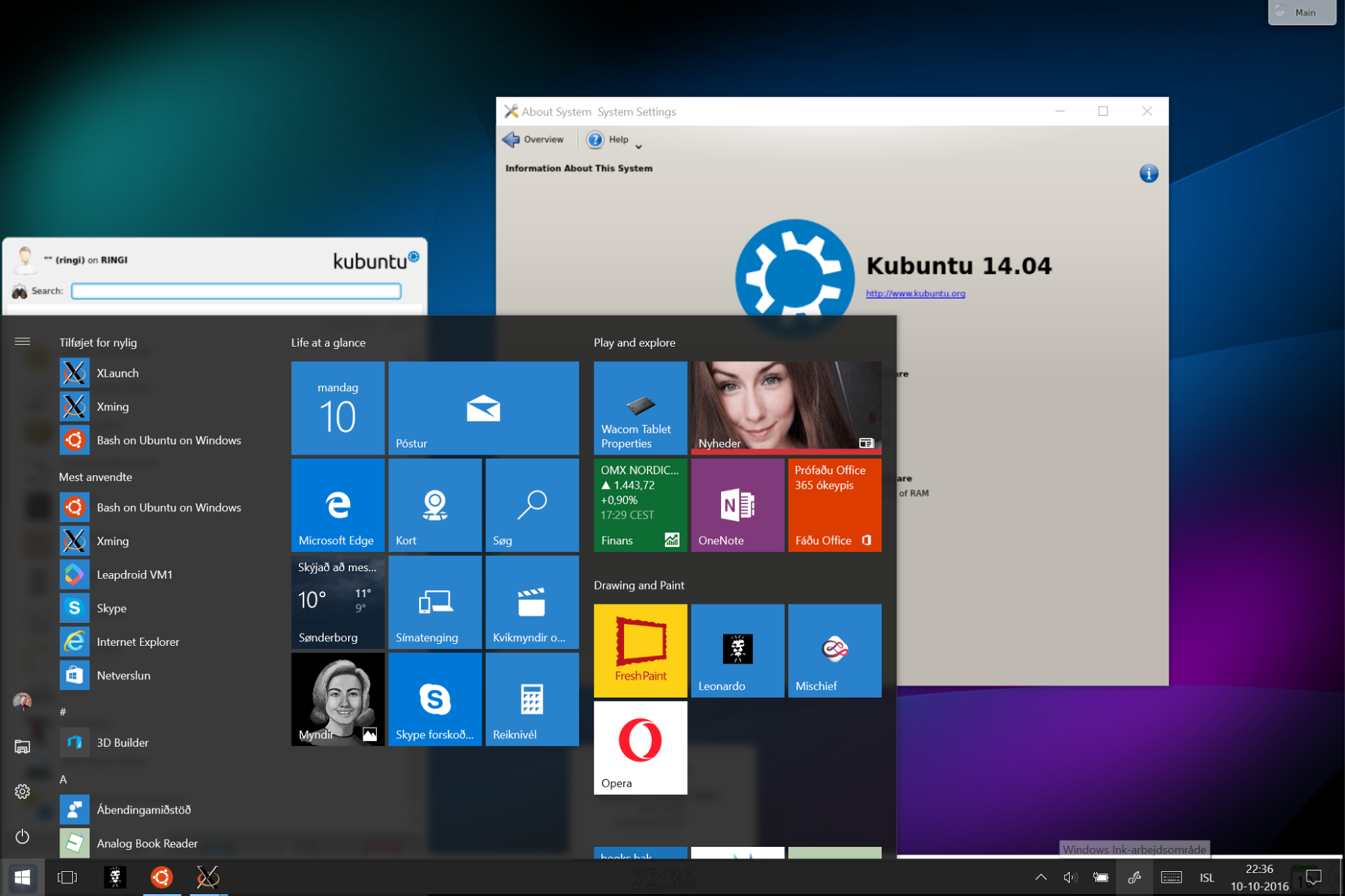Open Fresh Paint tile
The height and width of the screenshot is (896, 1345).
pos(640,651)
